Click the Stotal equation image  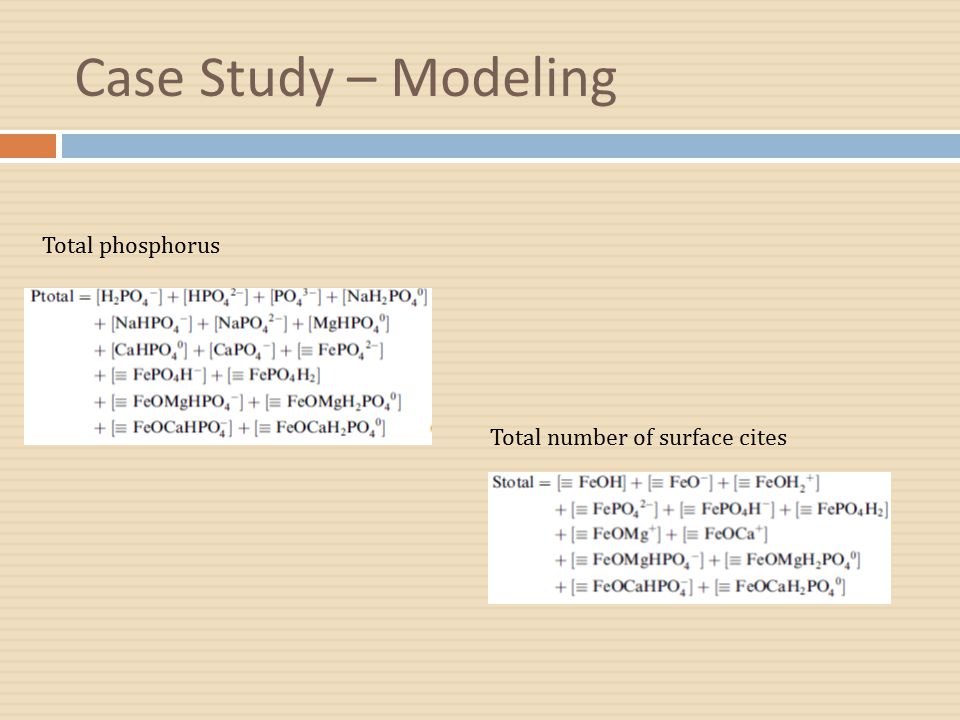click(689, 538)
